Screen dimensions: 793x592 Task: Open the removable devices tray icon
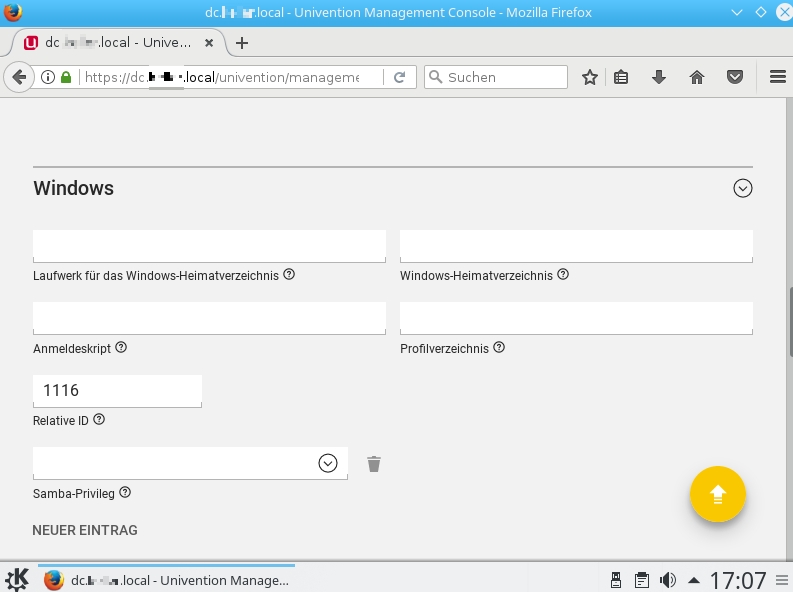coord(615,580)
